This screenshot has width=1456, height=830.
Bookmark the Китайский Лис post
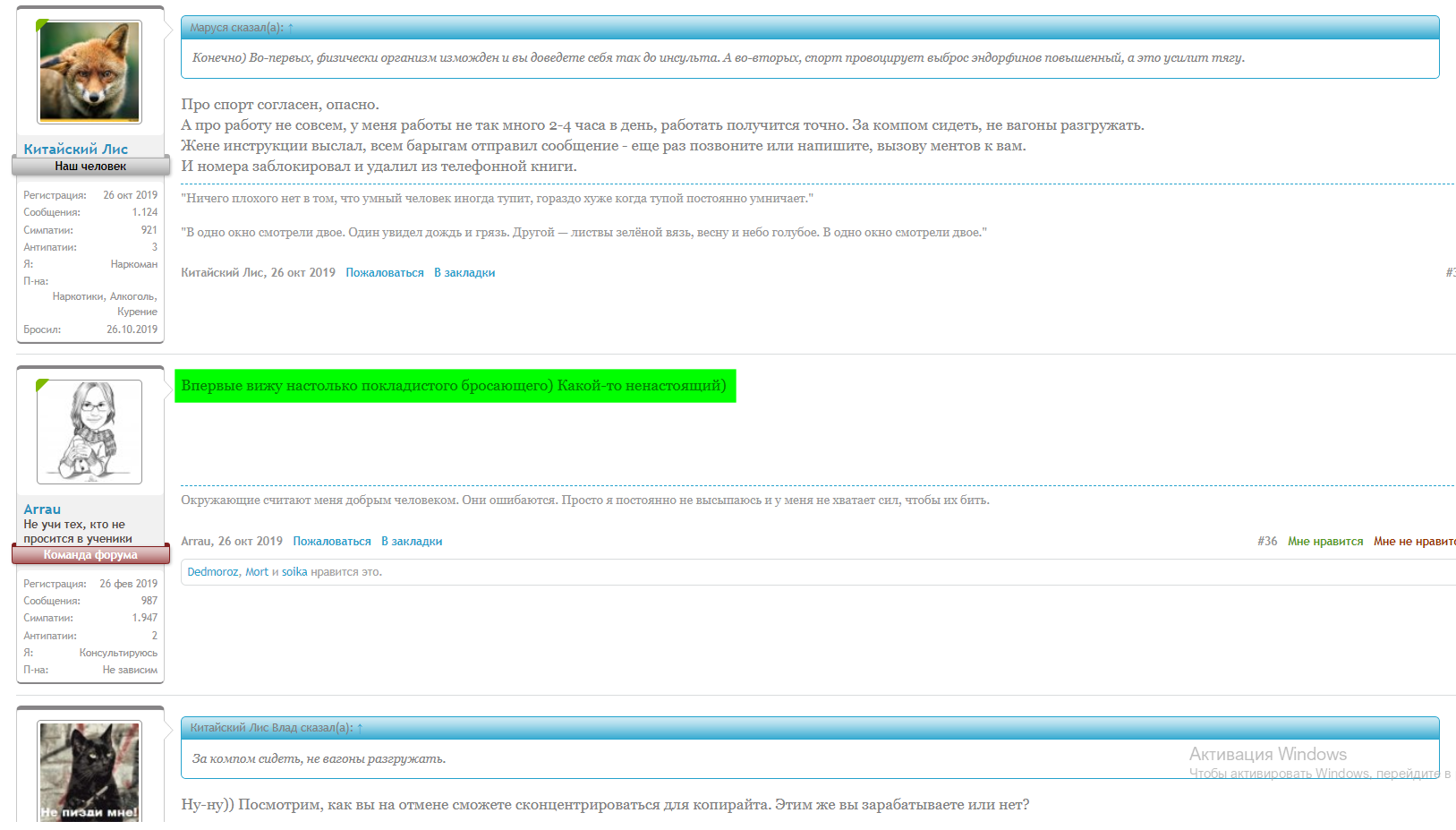(464, 273)
